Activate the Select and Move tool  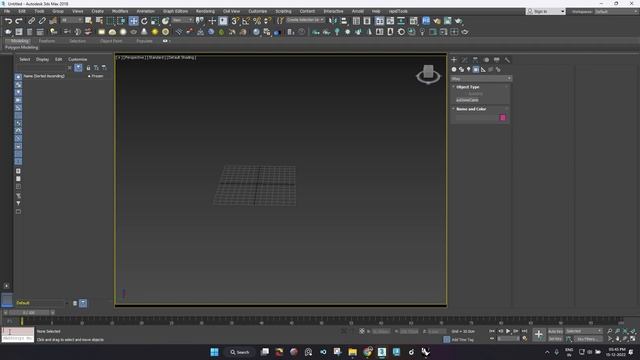point(133,21)
